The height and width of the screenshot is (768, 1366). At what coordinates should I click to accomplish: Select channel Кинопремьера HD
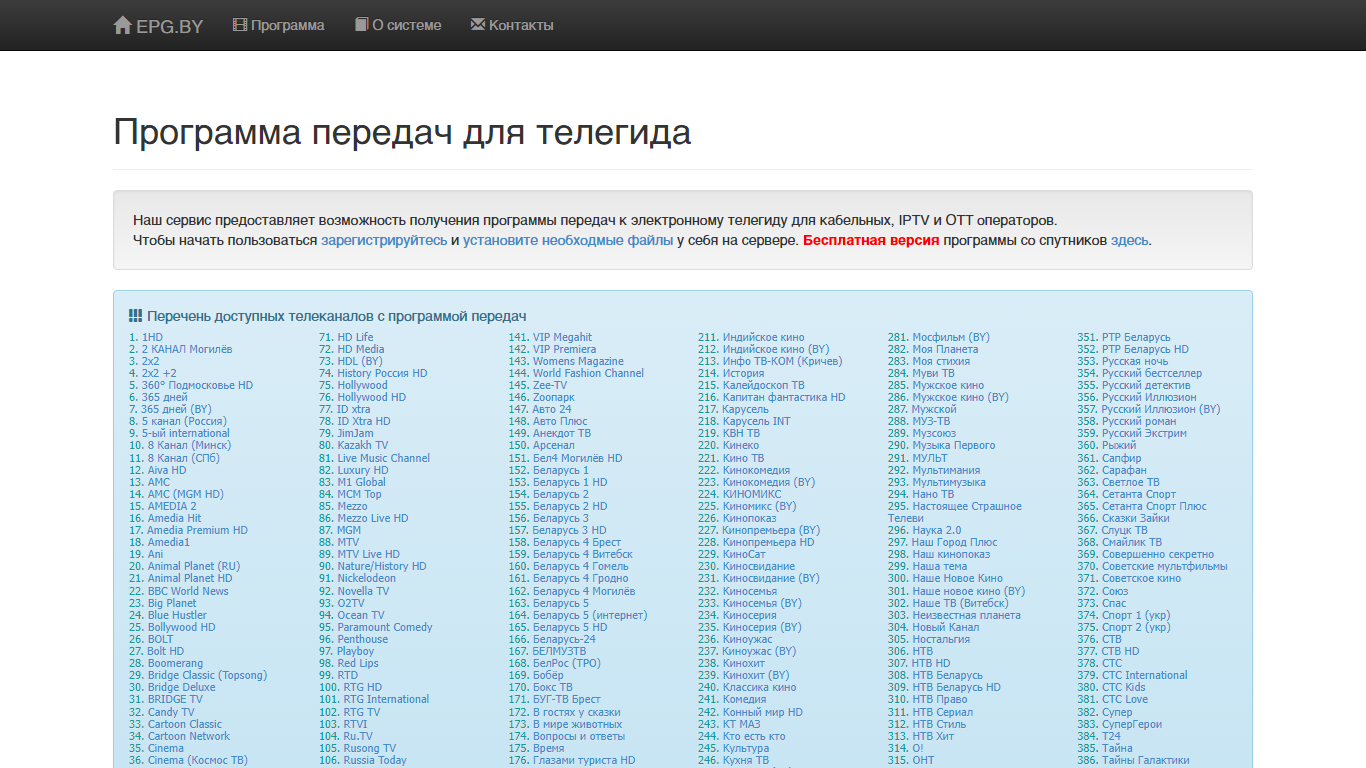(x=768, y=542)
